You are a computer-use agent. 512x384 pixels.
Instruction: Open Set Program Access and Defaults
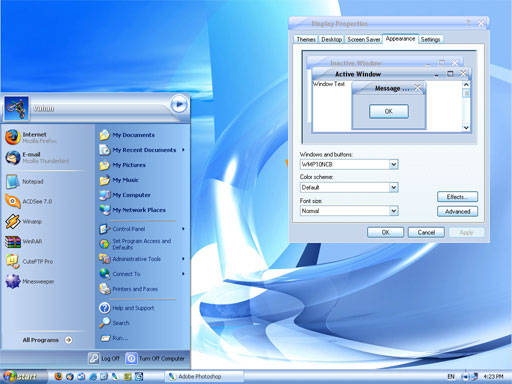[x=135, y=244]
